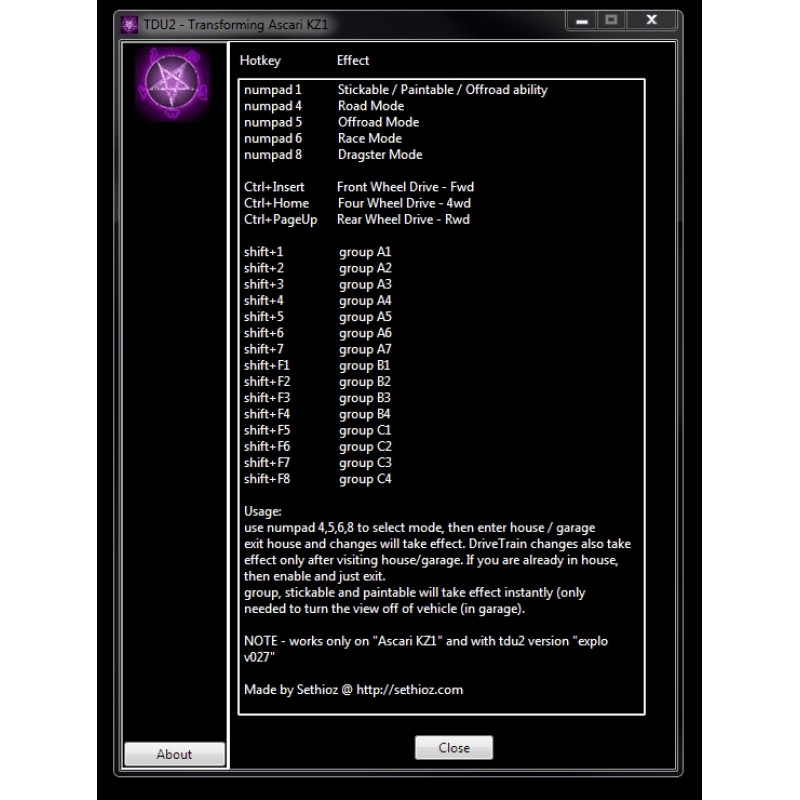Click the 'numpad 5' hotkey text

pos(272,122)
